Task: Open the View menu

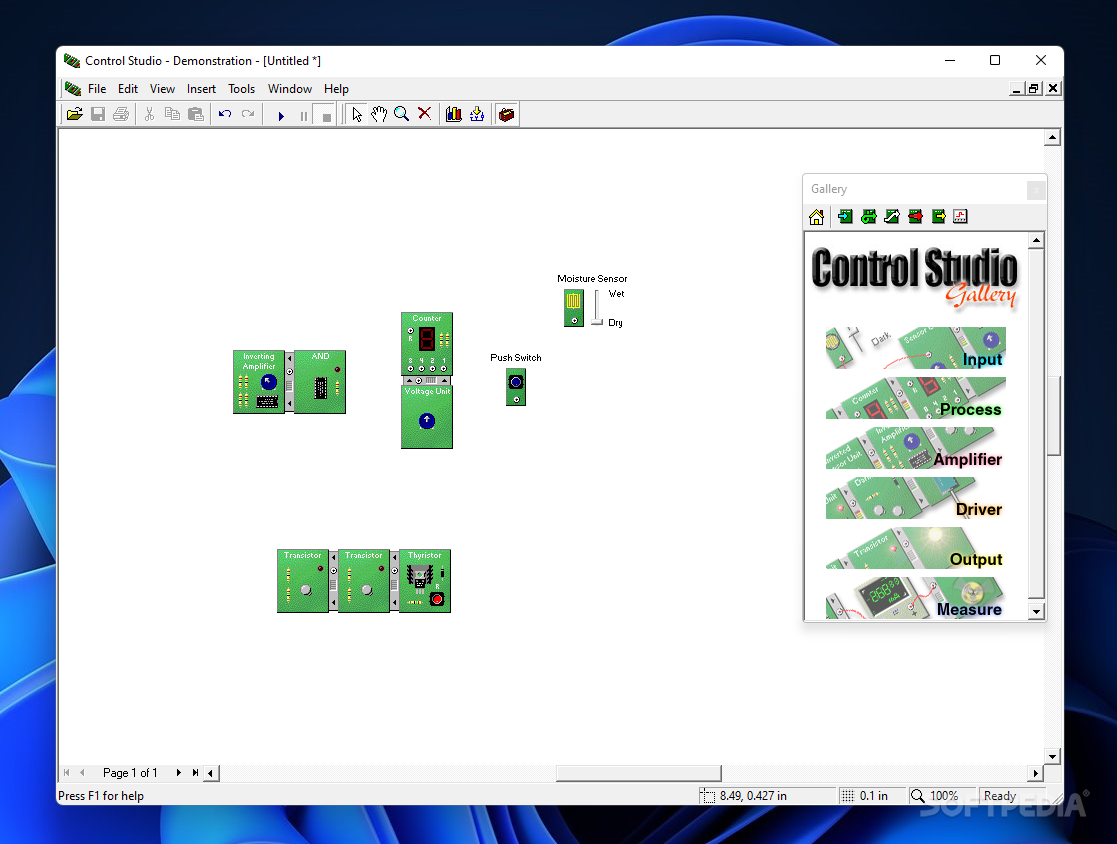Action: pyautogui.click(x=162, y=89)
